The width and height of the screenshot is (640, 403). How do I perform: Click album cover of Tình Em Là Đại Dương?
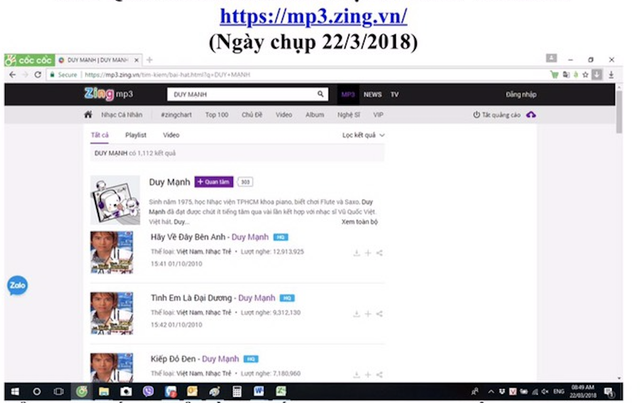coord(112,313)
